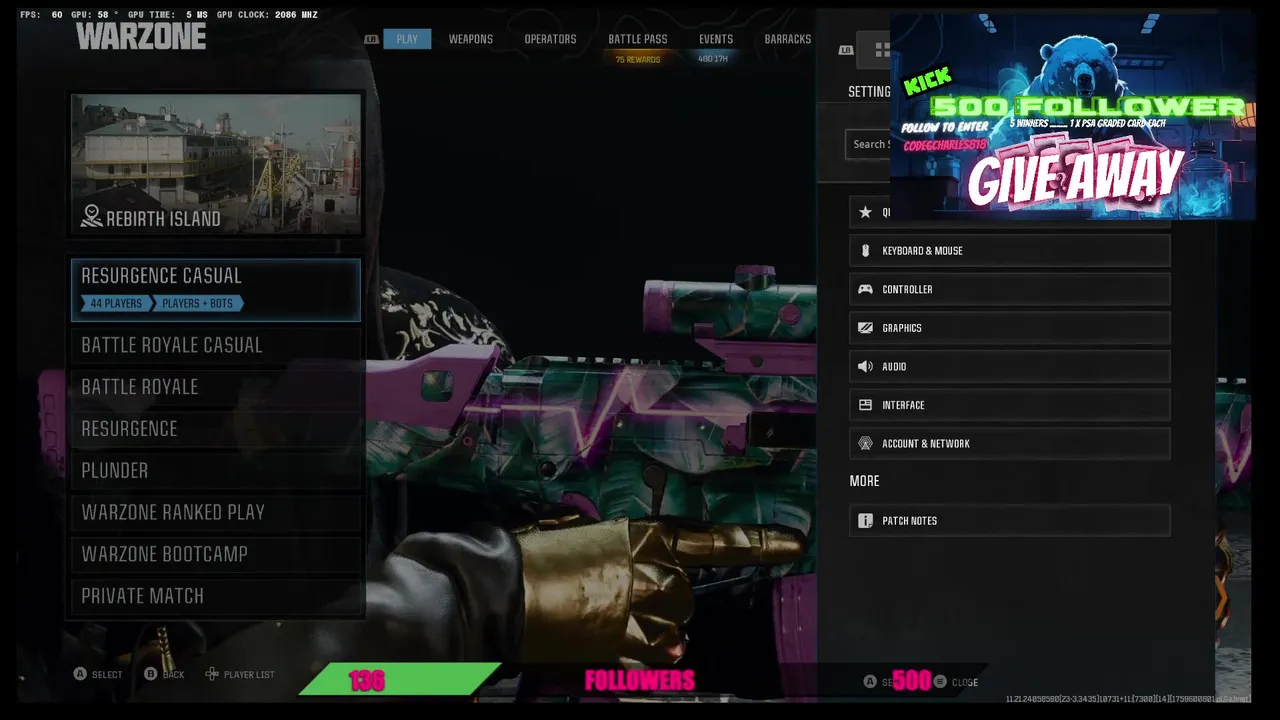The image size is (1280, 720).
Task: Click the 'PLAYERS + BOTS' tag
Action: pyautogui.click(x=198, y=303)
